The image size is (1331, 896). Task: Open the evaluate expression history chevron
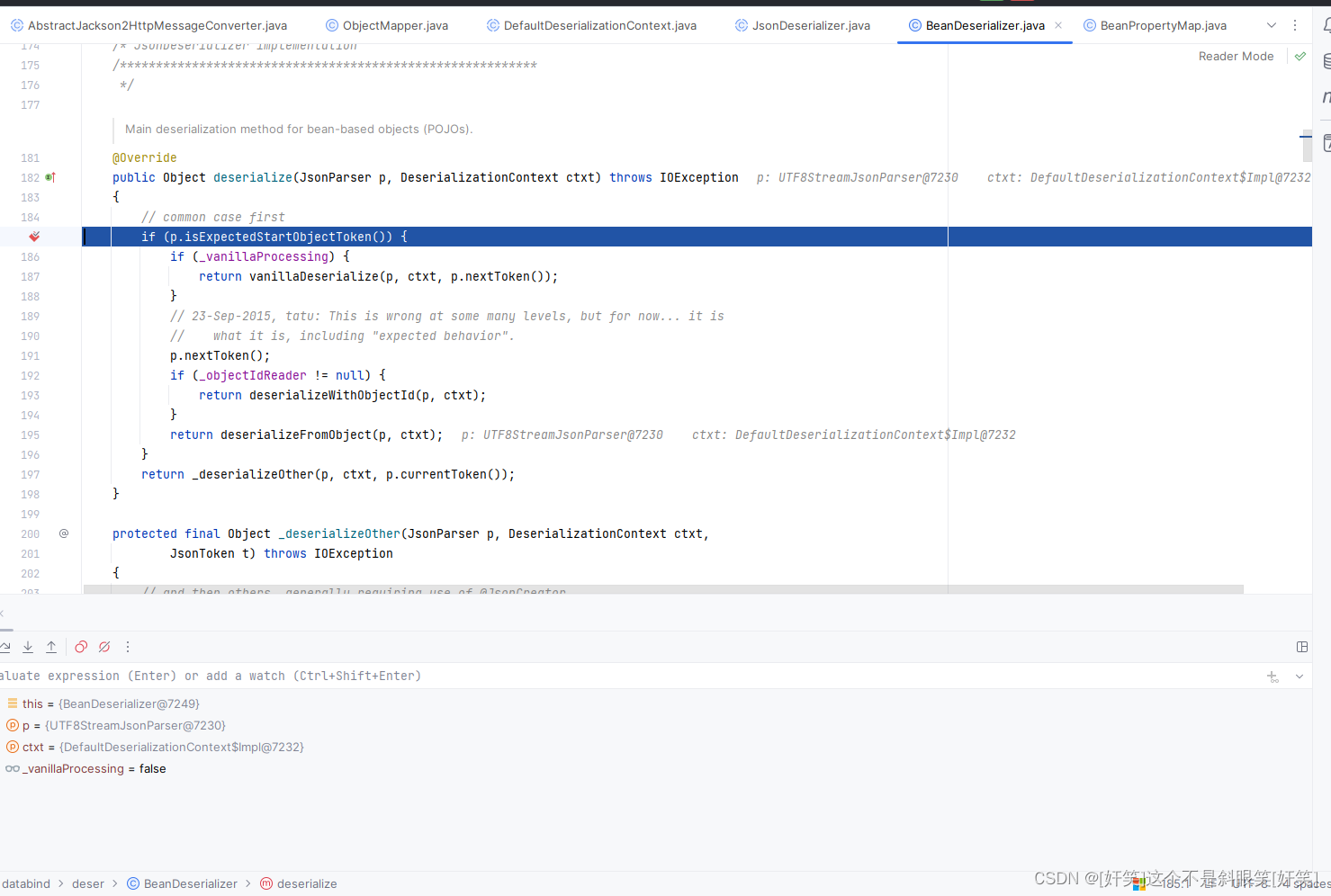coord(1298,676)
